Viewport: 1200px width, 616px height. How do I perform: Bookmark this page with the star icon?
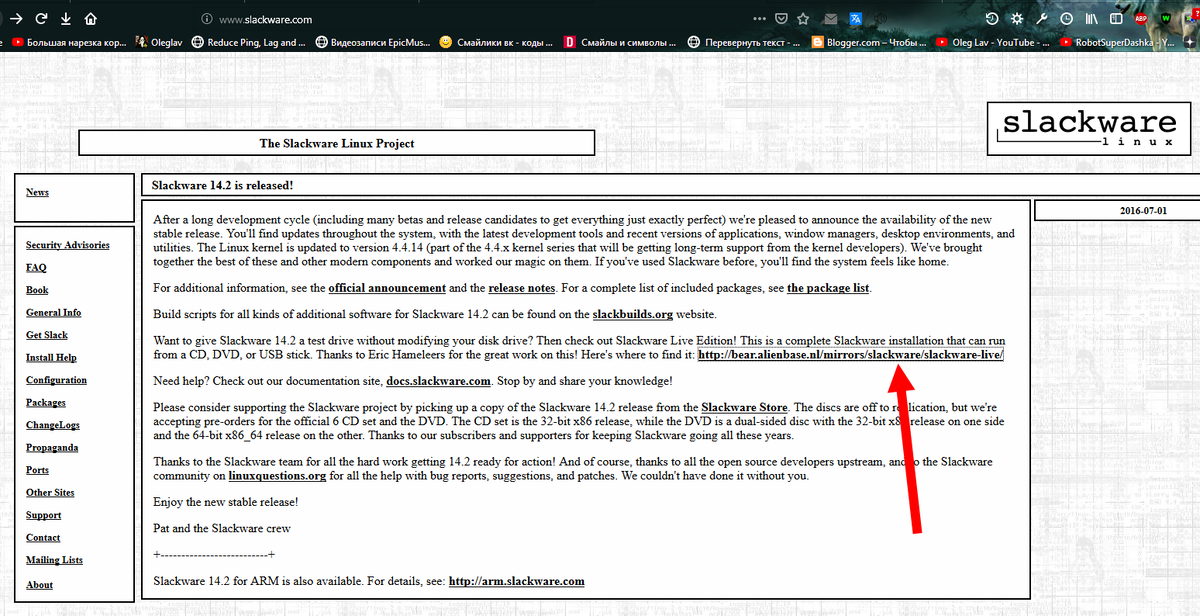click(x=805, y=18)
